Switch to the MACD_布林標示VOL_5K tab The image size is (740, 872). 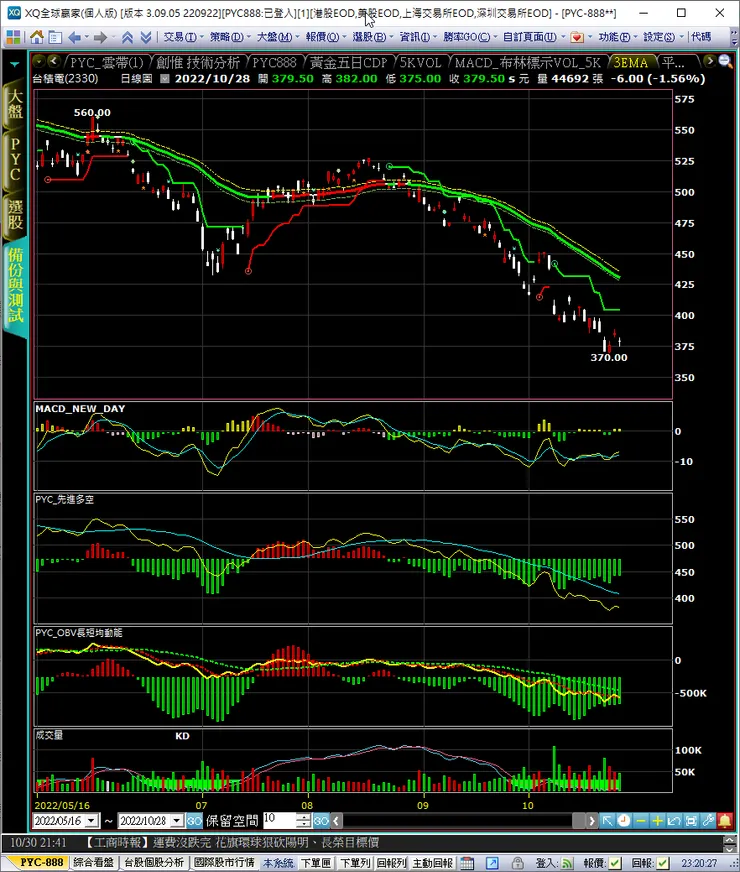(528, 62)
